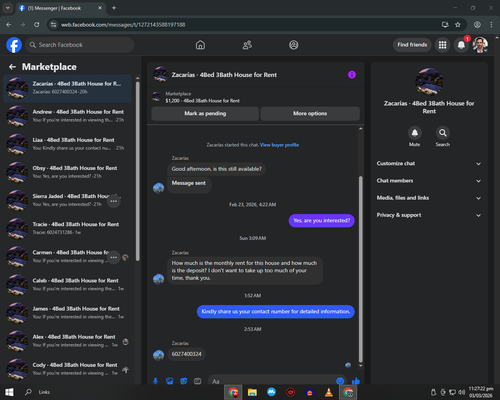This screenshot has width=500, height=400.
Task: View site information icon in address bar
Action: (x=54, y=25)
